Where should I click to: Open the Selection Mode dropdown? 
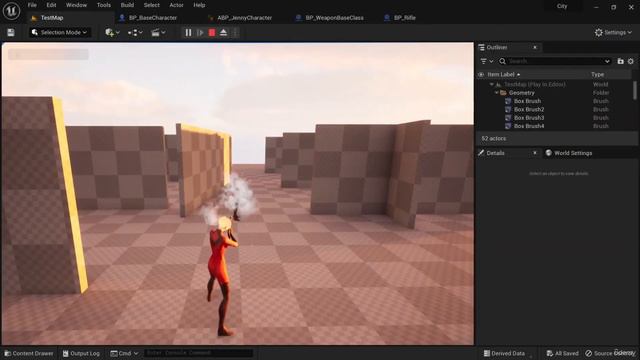pos(60,33)
